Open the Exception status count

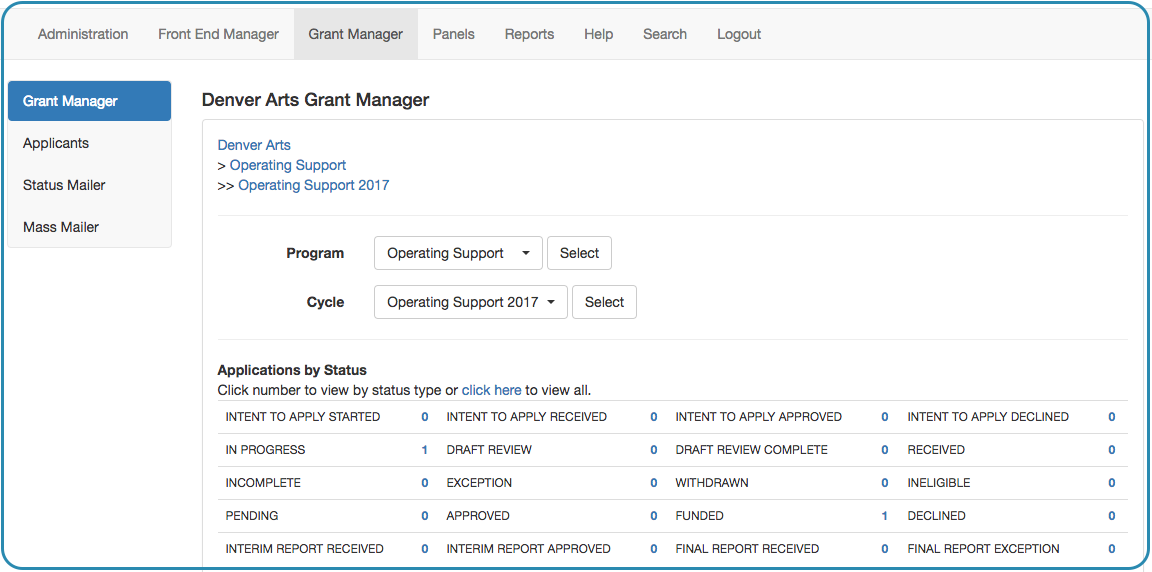coord(653,482)
